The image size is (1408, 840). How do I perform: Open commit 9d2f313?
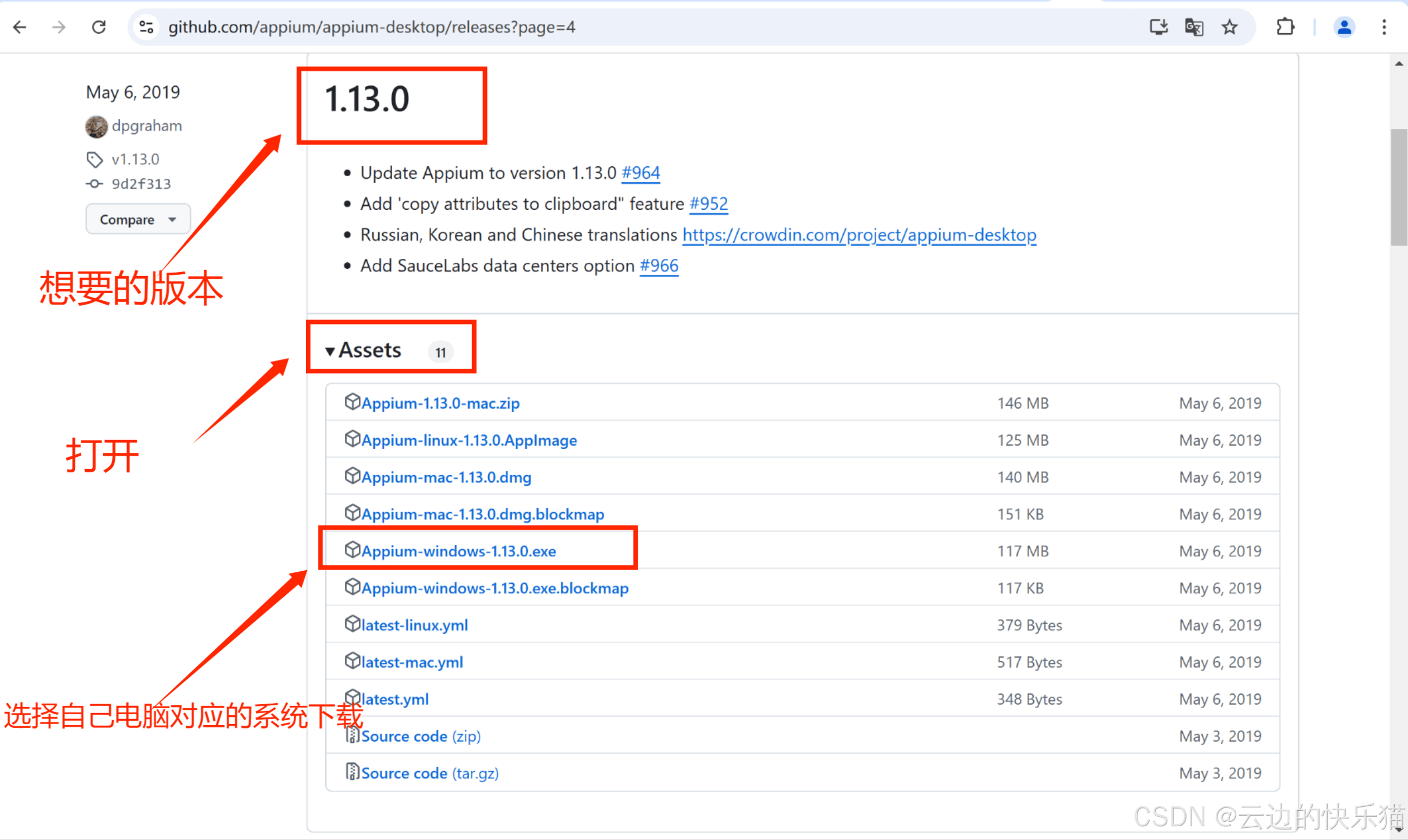pos(141,184)
